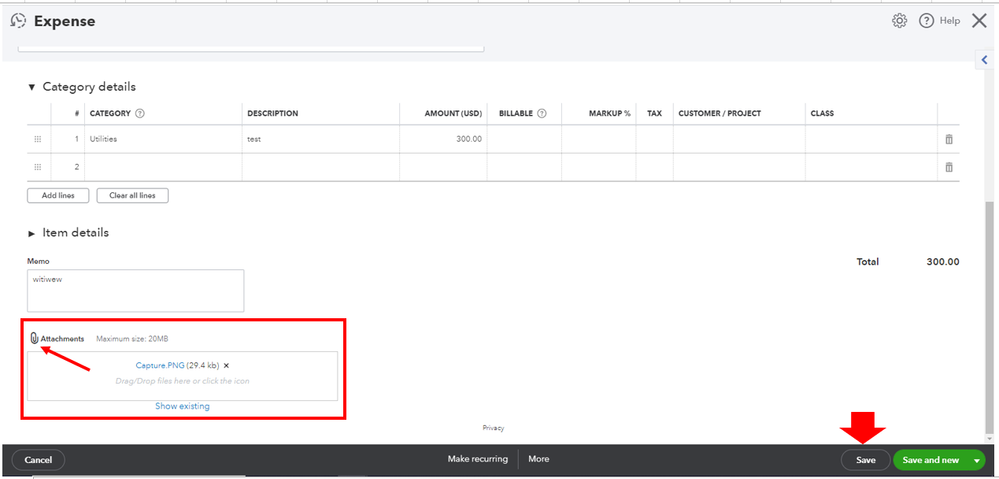Viewport: 999px width, 479px height.
Task: Click the vertical scrollbar thumb
Action: pos(988,317)
